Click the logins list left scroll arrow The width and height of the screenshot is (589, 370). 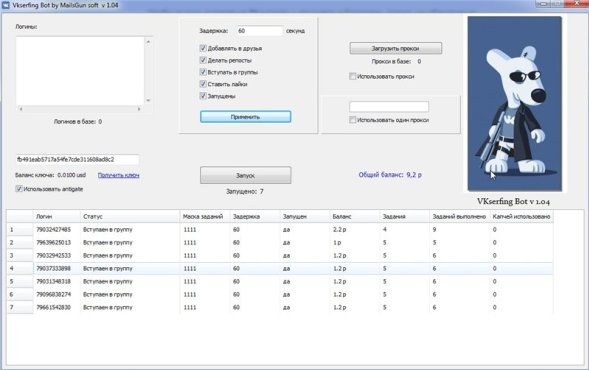(21, 109)
